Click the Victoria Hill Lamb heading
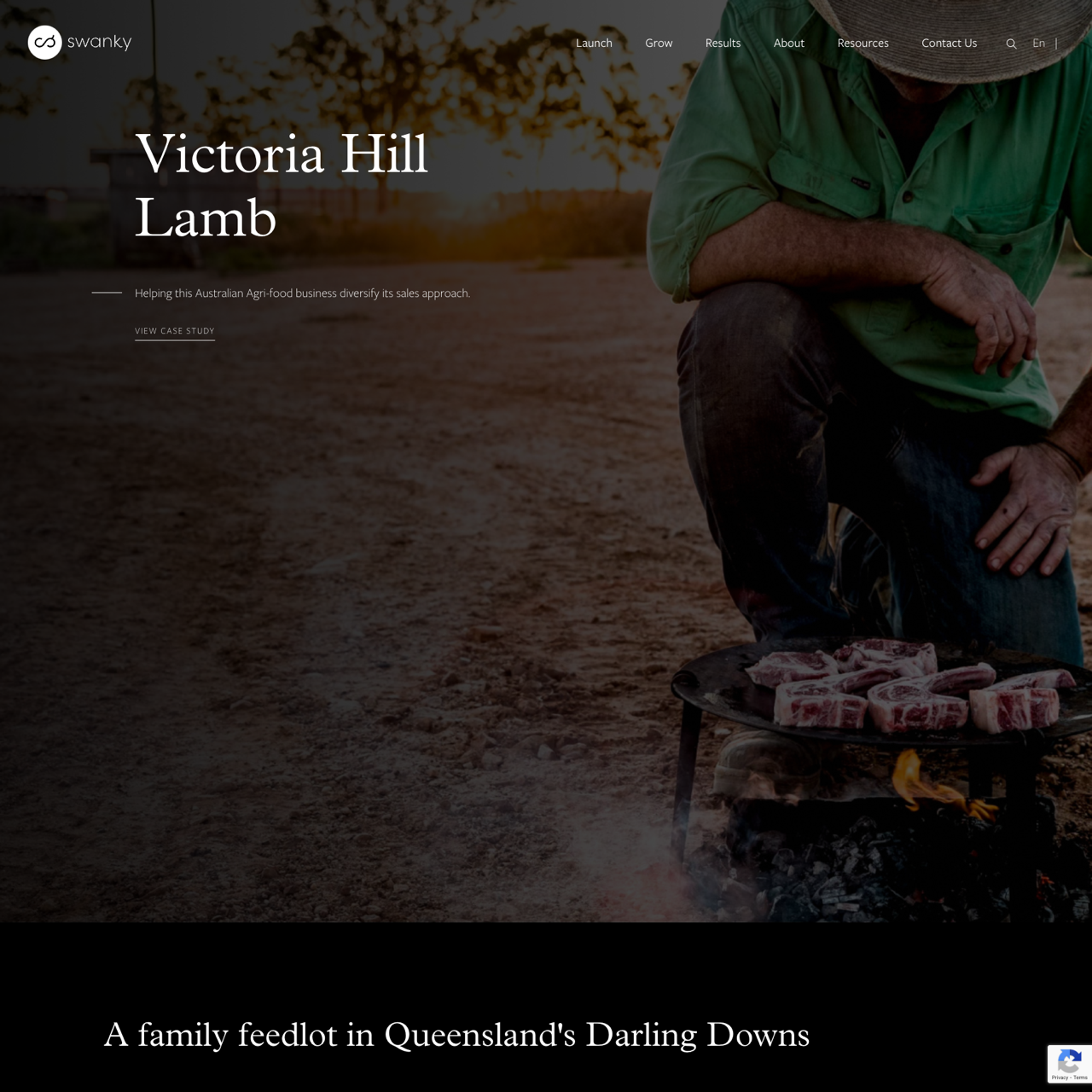Image resolution: width=1092 pixels, height=1092 pixels. coord(282,186)
